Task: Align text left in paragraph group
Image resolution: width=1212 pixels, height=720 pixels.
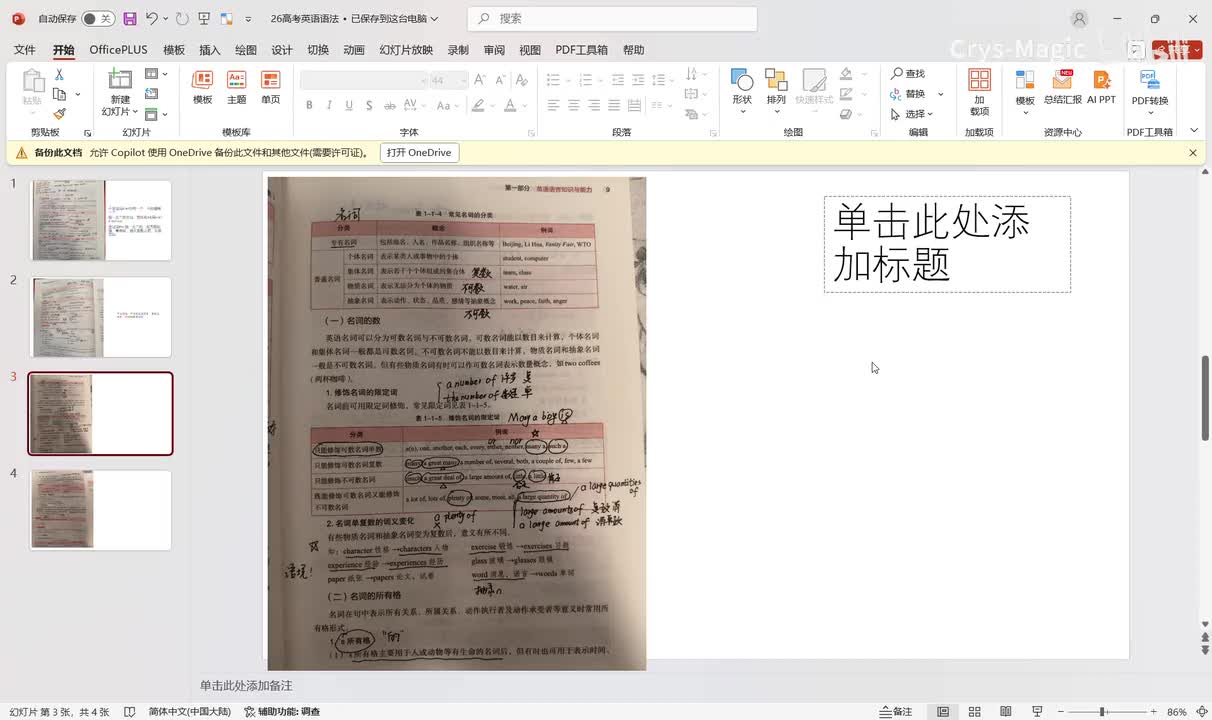Action: tap(553, 105)
